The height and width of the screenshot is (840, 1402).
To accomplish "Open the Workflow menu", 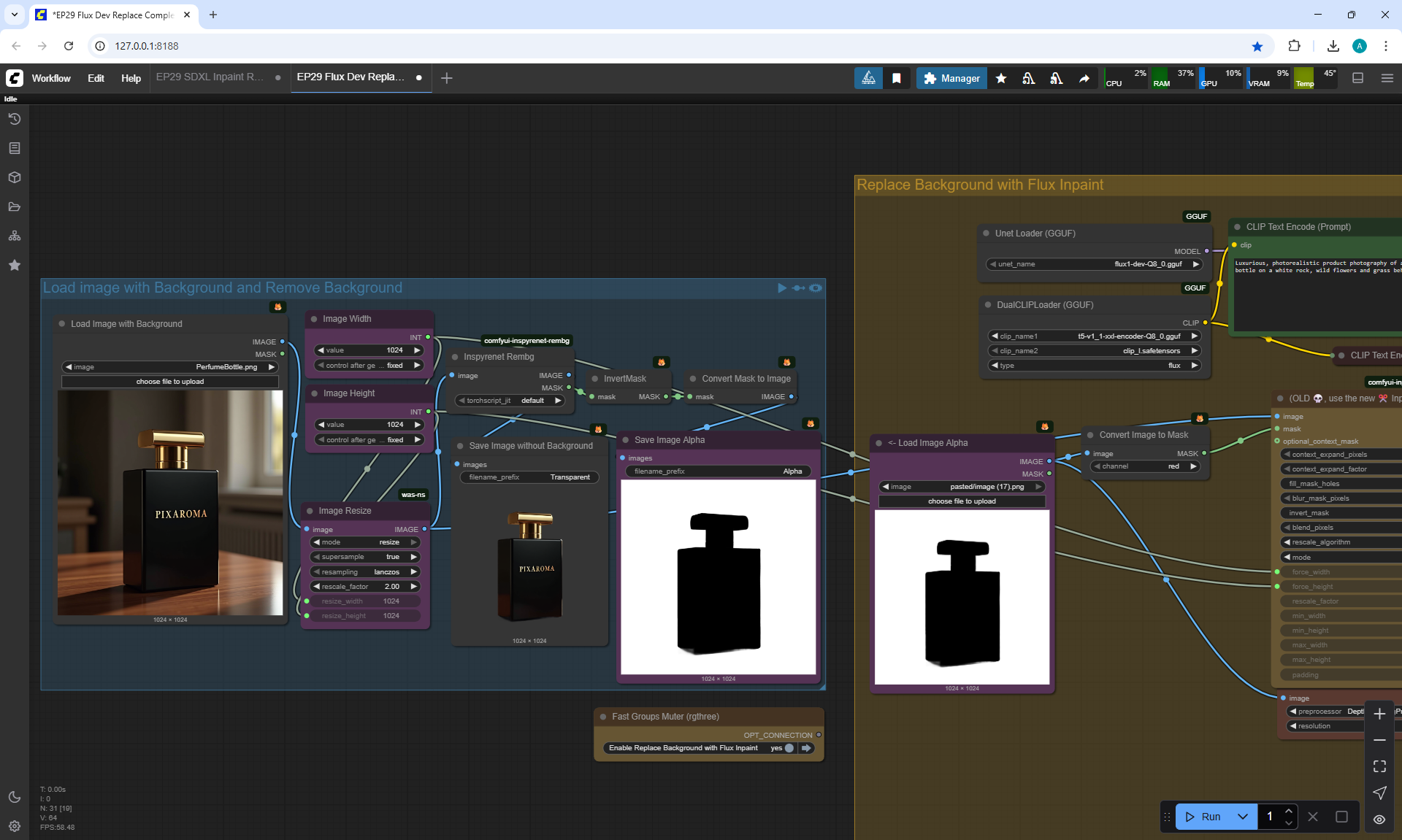I will click(x=51, y=78).
